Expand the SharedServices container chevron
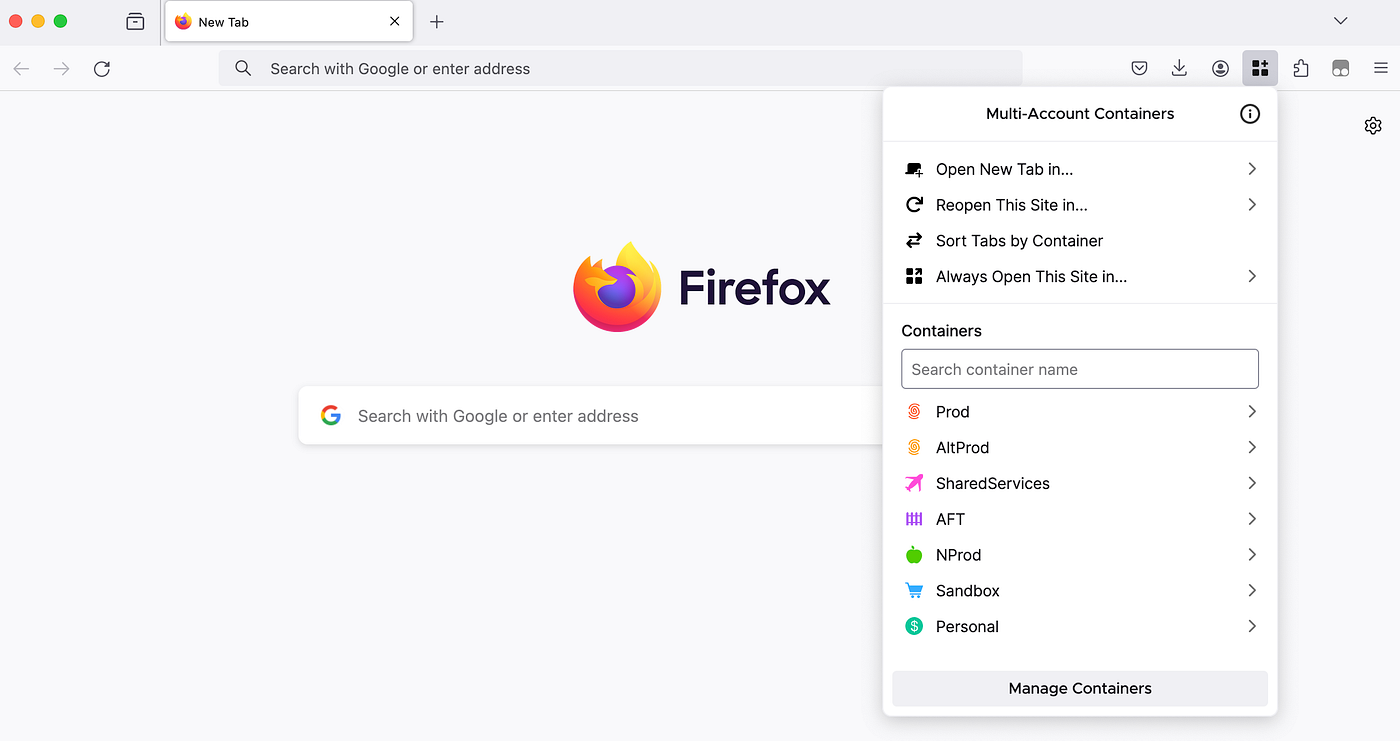The width and height of the screenshot is (1400, 741). (x=1252, y=484)
